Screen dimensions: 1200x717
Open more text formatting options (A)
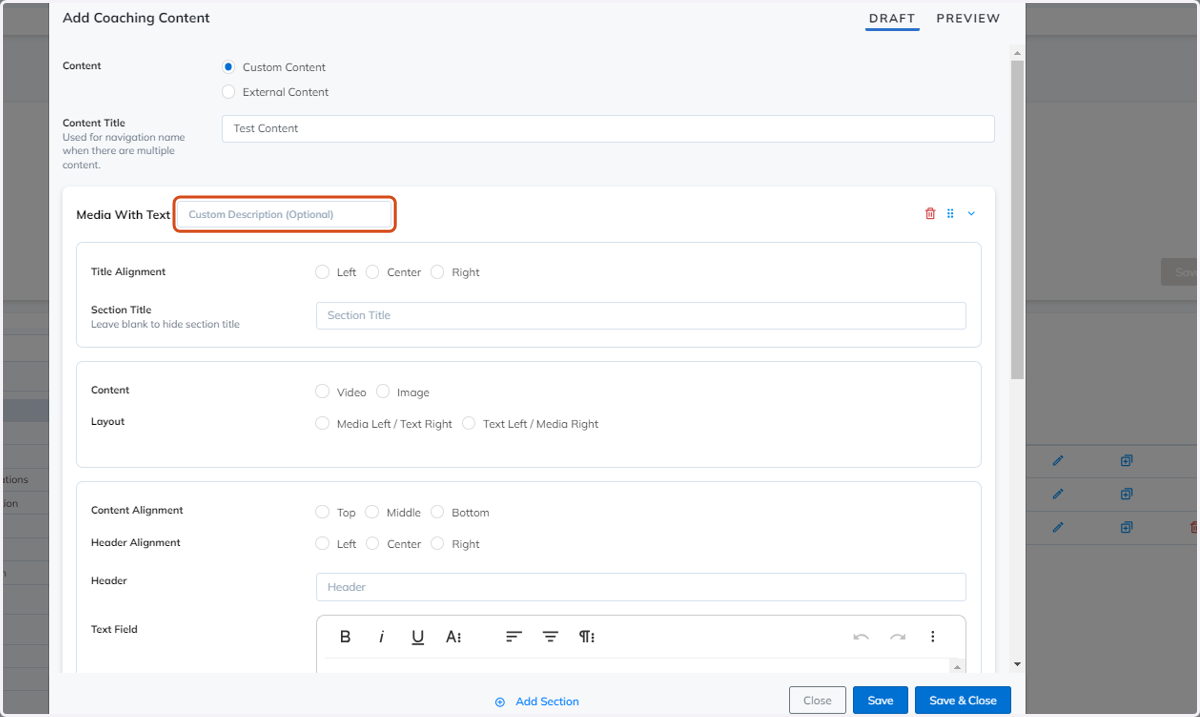coord(453,637)
